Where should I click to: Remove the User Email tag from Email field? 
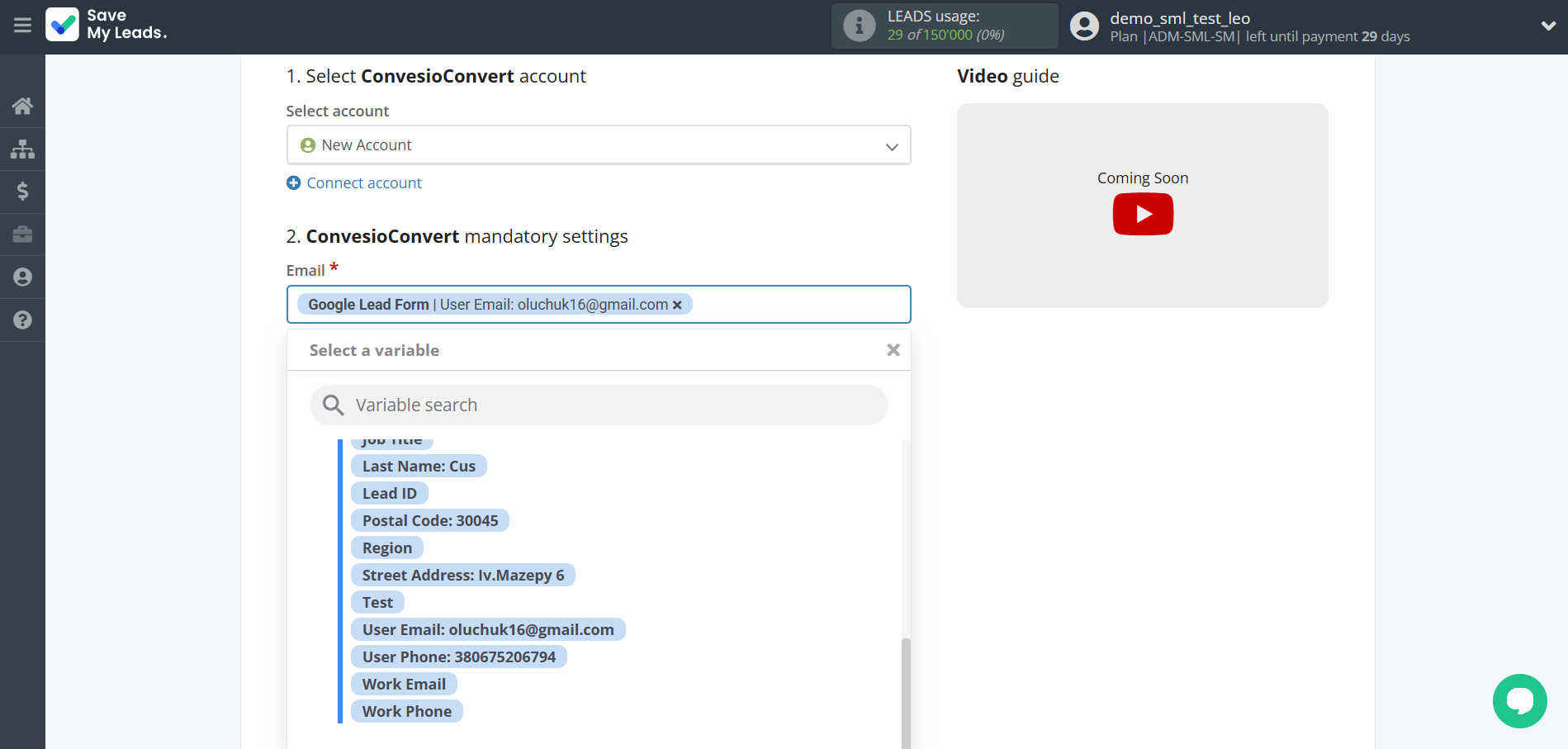coord(677,305)
